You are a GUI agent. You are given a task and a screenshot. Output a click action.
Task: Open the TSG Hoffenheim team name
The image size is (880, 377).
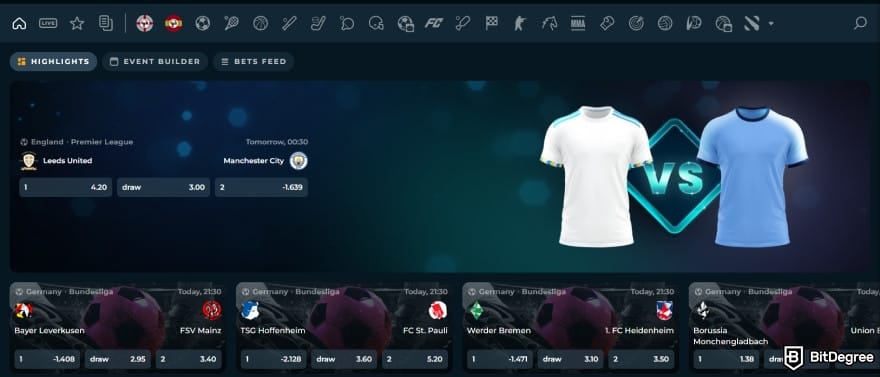(273, 330)
